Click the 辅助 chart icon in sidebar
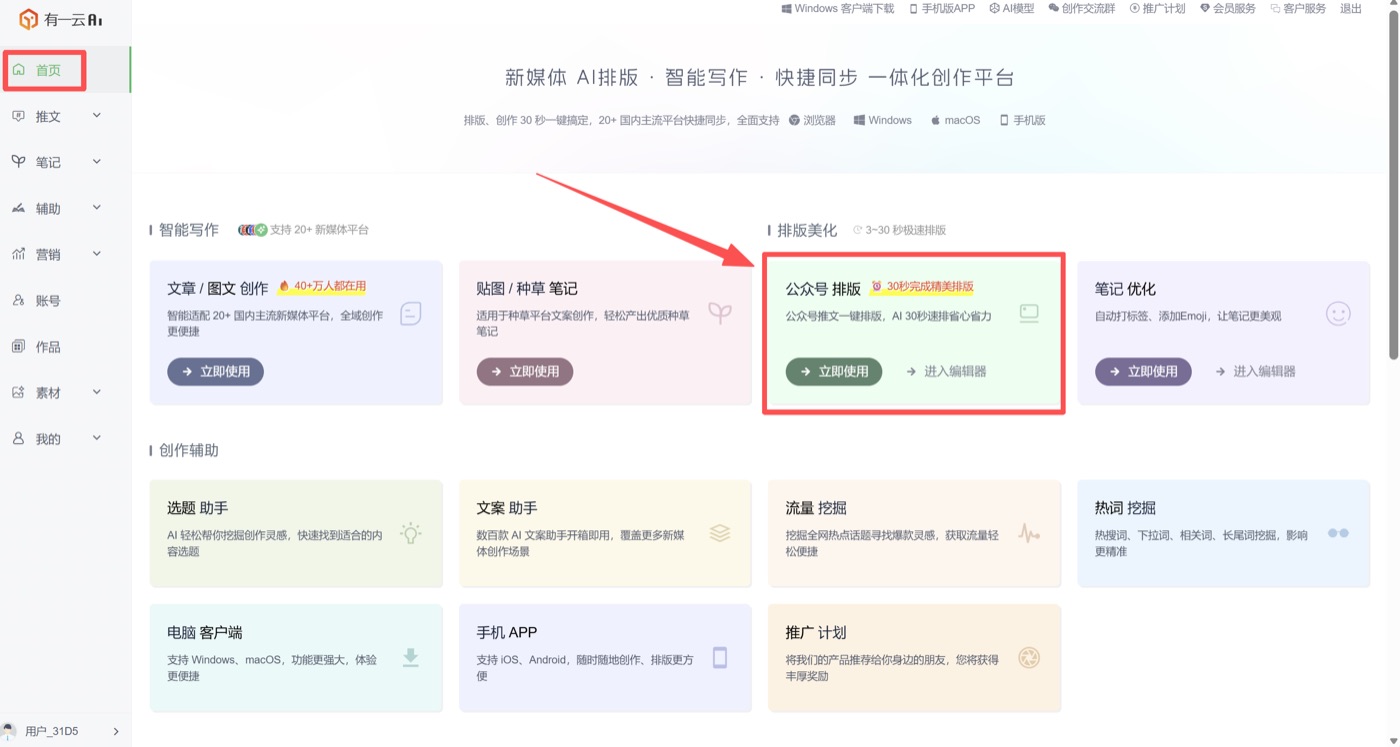Image resolution: width=1400 pixels, height=747 pixels. (18, 208)
